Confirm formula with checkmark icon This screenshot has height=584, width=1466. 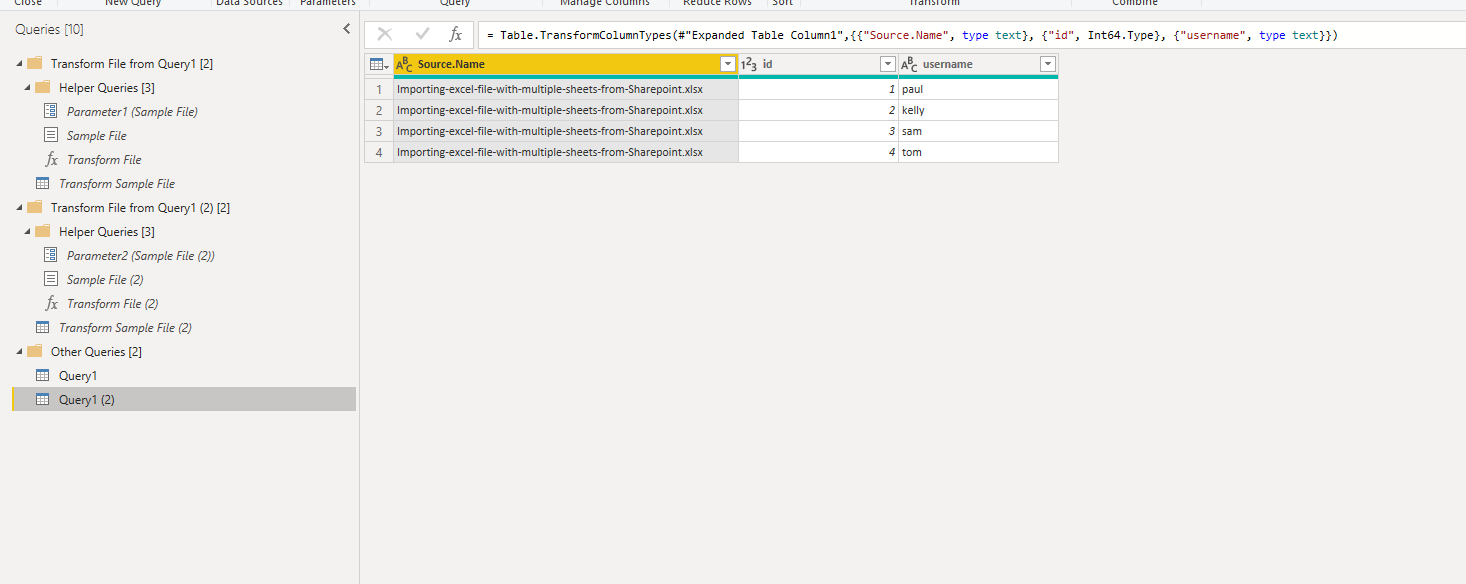click(x=422, y=34)
